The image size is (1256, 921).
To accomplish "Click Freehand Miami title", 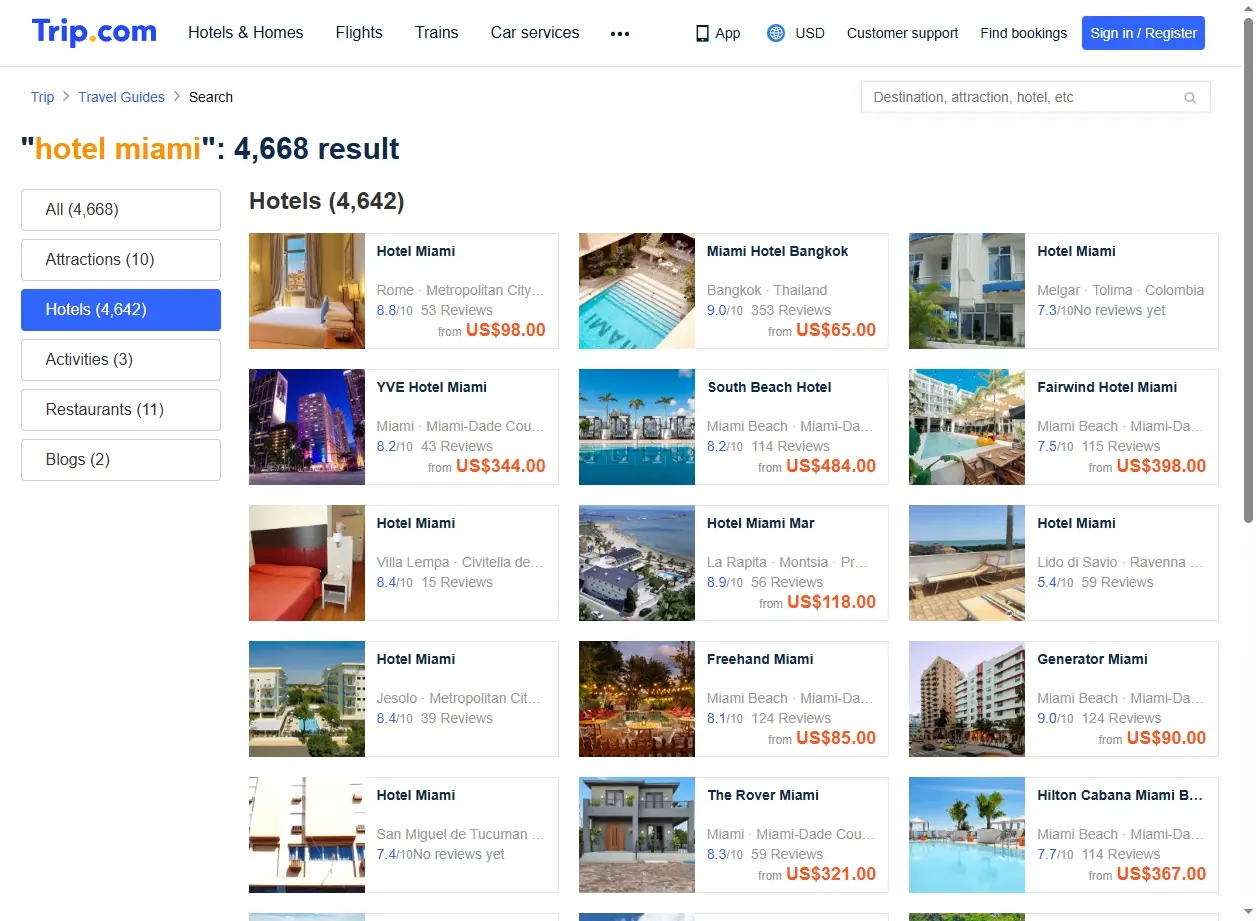I will (x=760, y=659).
